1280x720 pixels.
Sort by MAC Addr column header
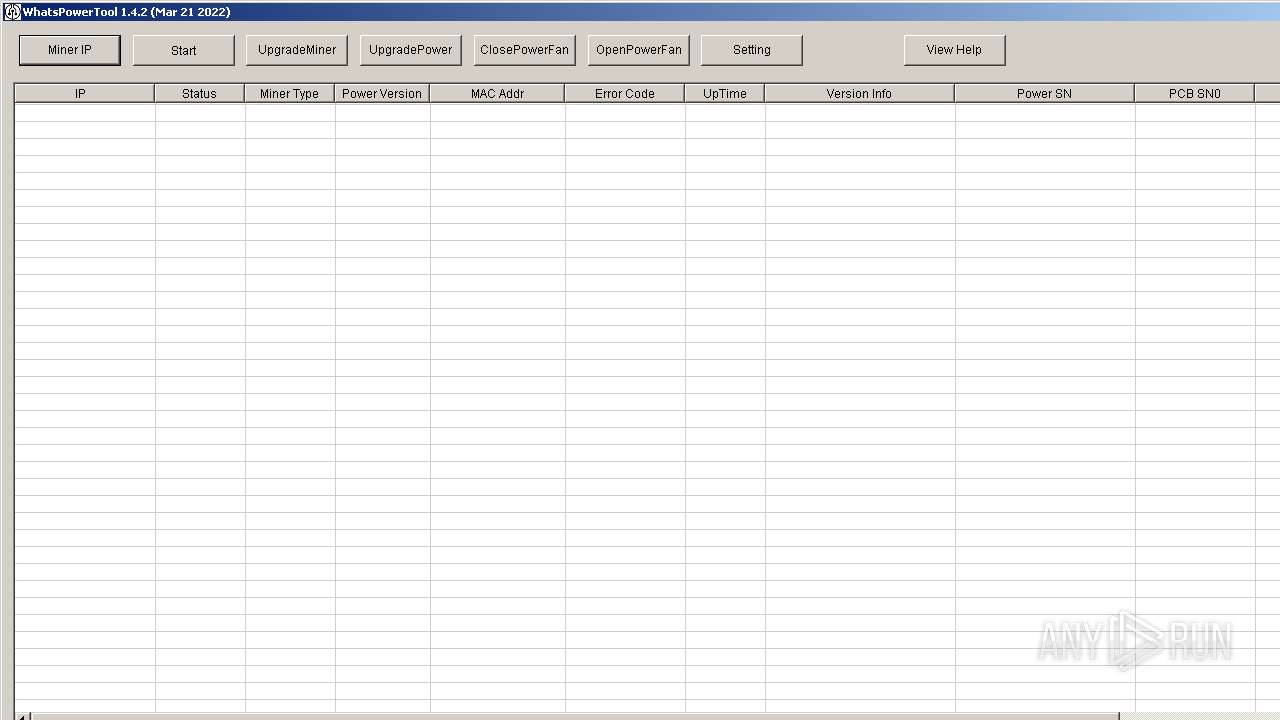(497, 93)
